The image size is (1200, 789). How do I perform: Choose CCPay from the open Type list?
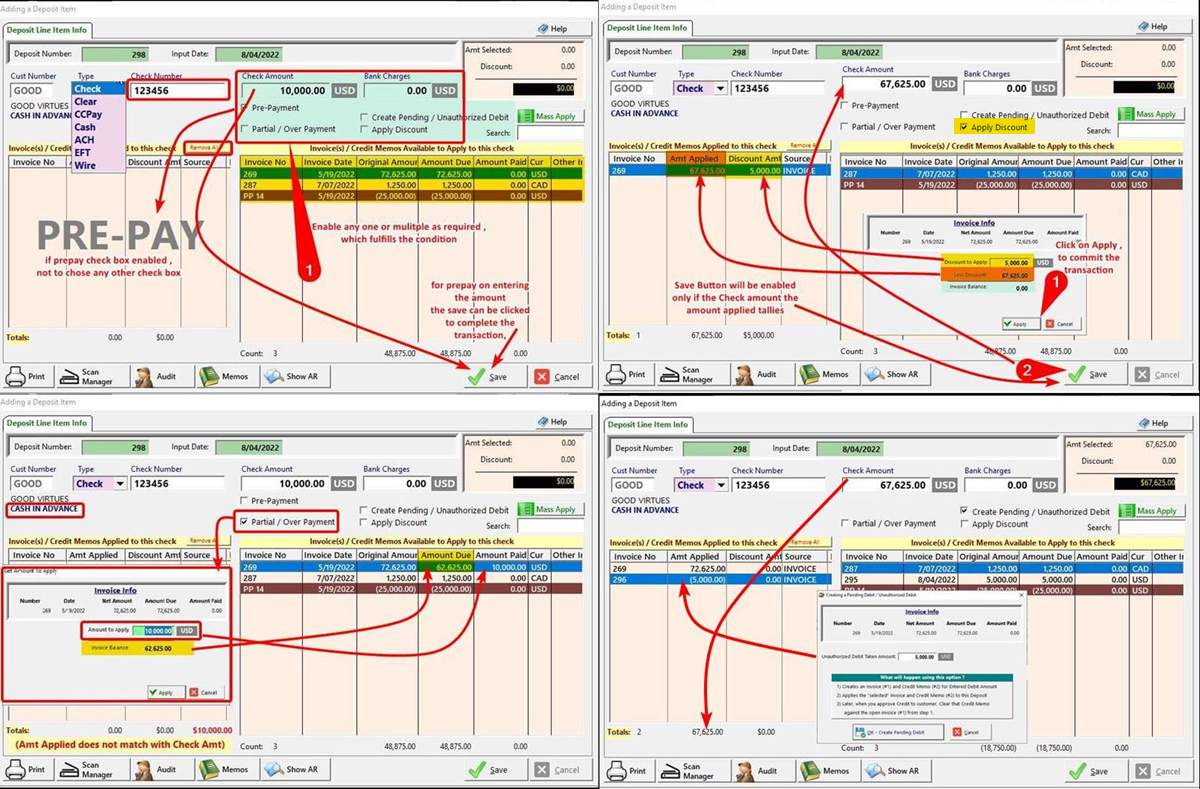point(98,115)
